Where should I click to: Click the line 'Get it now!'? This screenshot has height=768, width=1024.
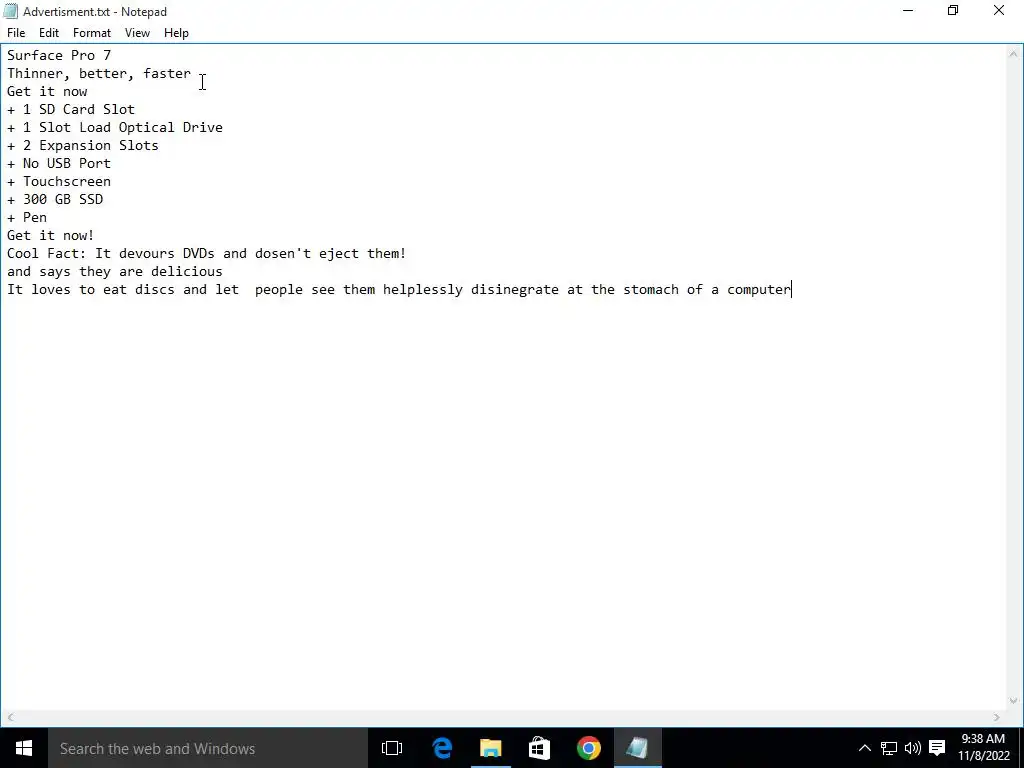point(50,235)
